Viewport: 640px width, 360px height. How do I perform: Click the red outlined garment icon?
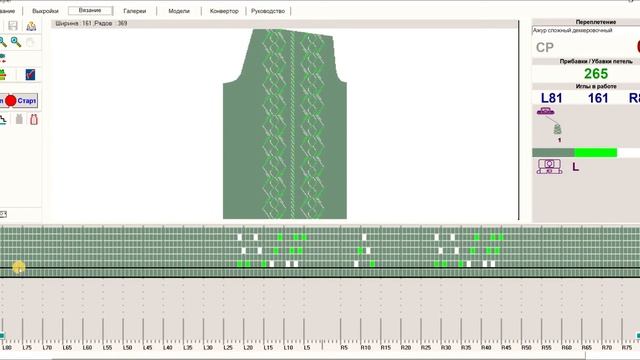[x=34, y=119]
